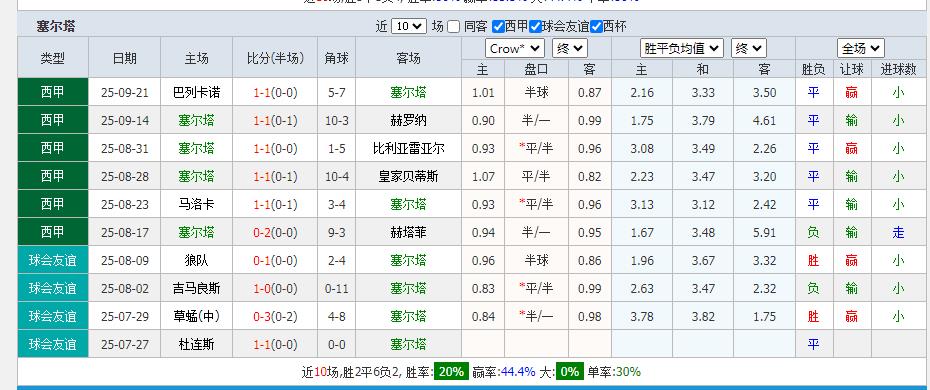Open score 0-3(0-2) against 草蜢(中)
This screenshot has width=930, height=390.
(x=275, y=316)
